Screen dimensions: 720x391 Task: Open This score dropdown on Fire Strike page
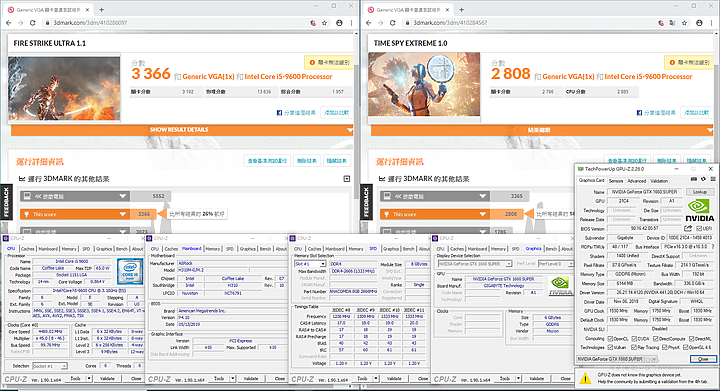[75, 214]
